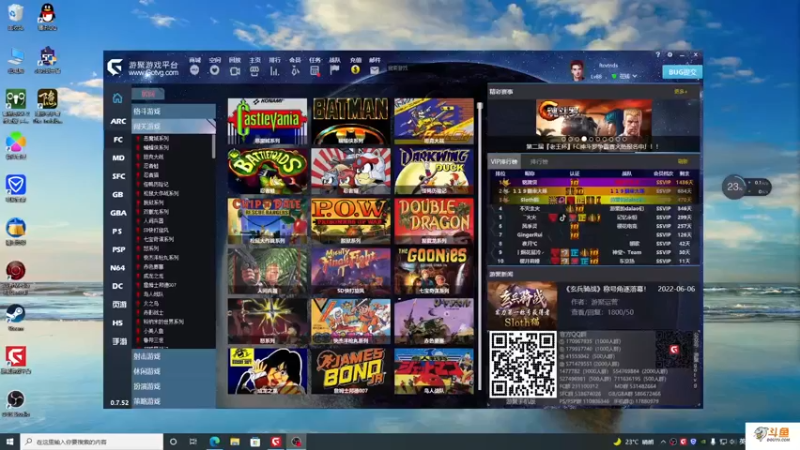Open the Double Dragon game thumbnail

(x=434, y=221)
